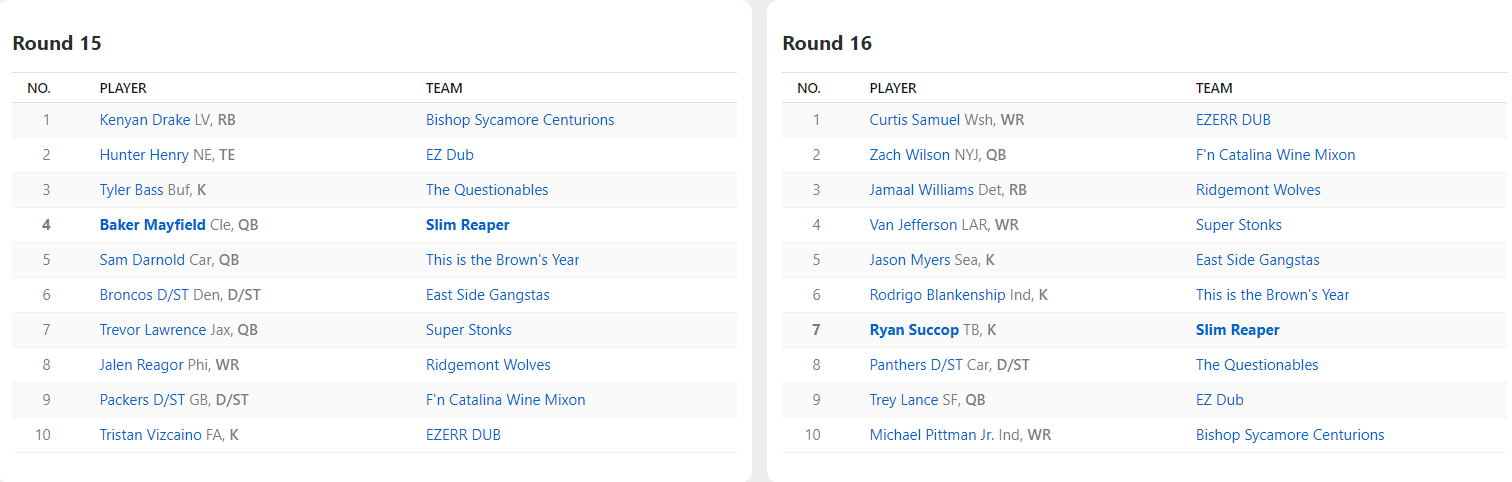Click the TEAM column header in Round 16
The image size is (1512, 482).
pyautogui.click(x=1214, y=88)
